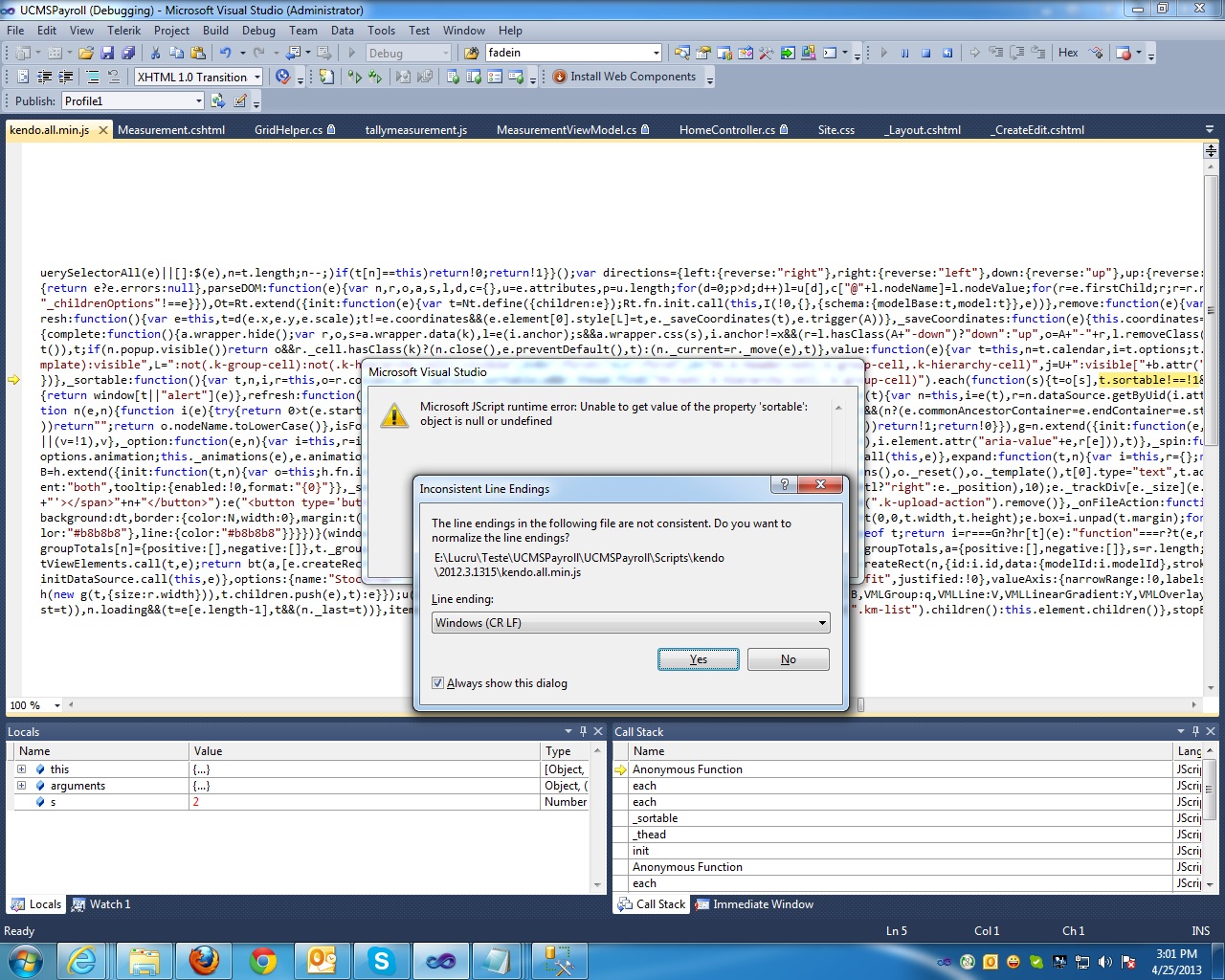
Task: Switch to the Watch 1 tab
Action: pyautogui.click(x=100, y=904)
